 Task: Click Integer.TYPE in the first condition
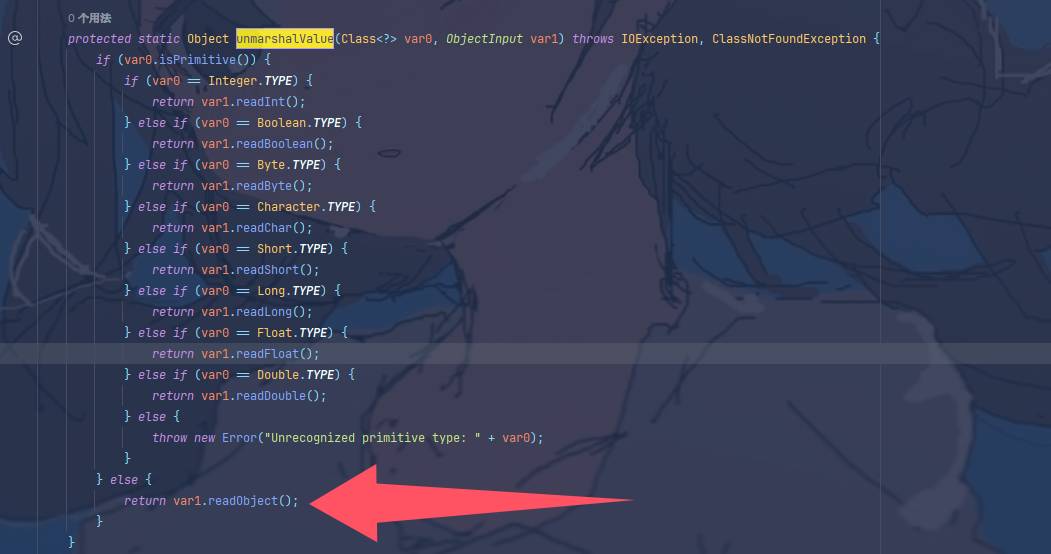coord(250,80)
